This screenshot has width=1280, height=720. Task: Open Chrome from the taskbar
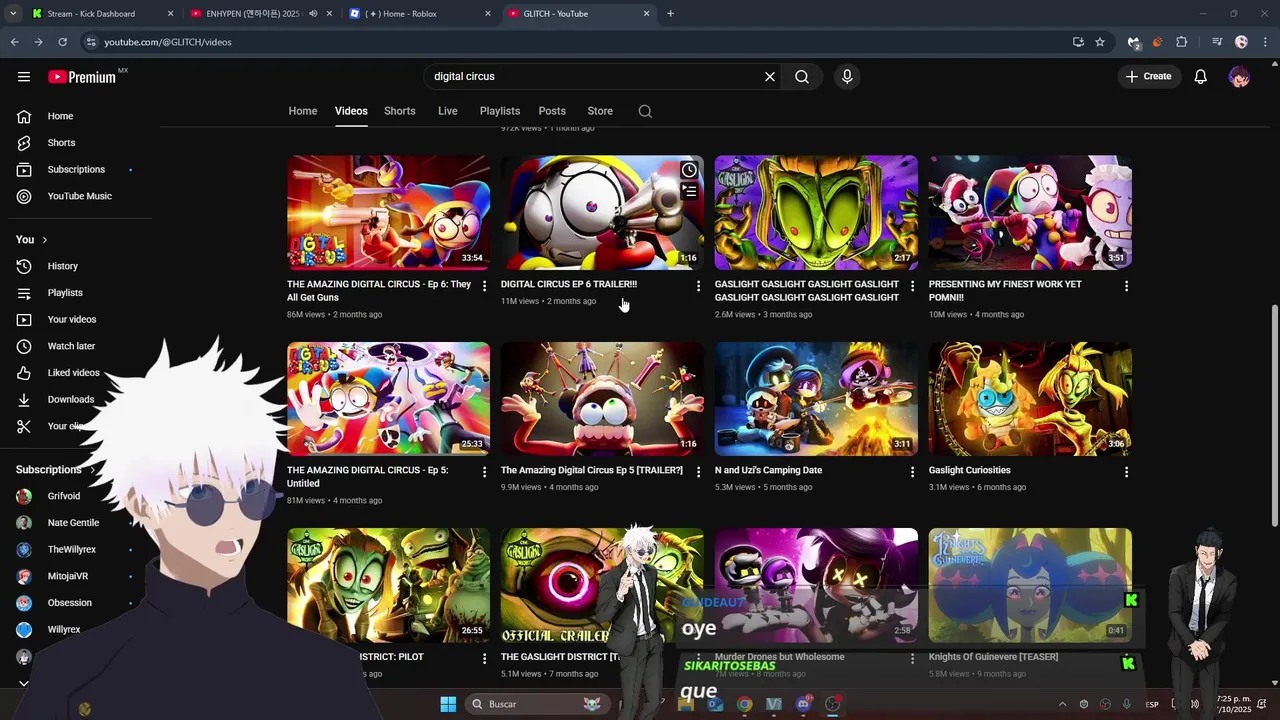click(x=744, y=704)
